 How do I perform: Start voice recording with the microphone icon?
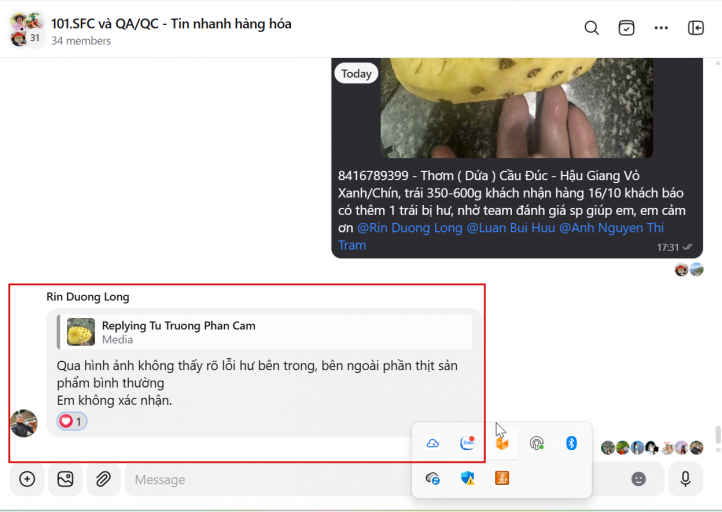pos(685,479)
